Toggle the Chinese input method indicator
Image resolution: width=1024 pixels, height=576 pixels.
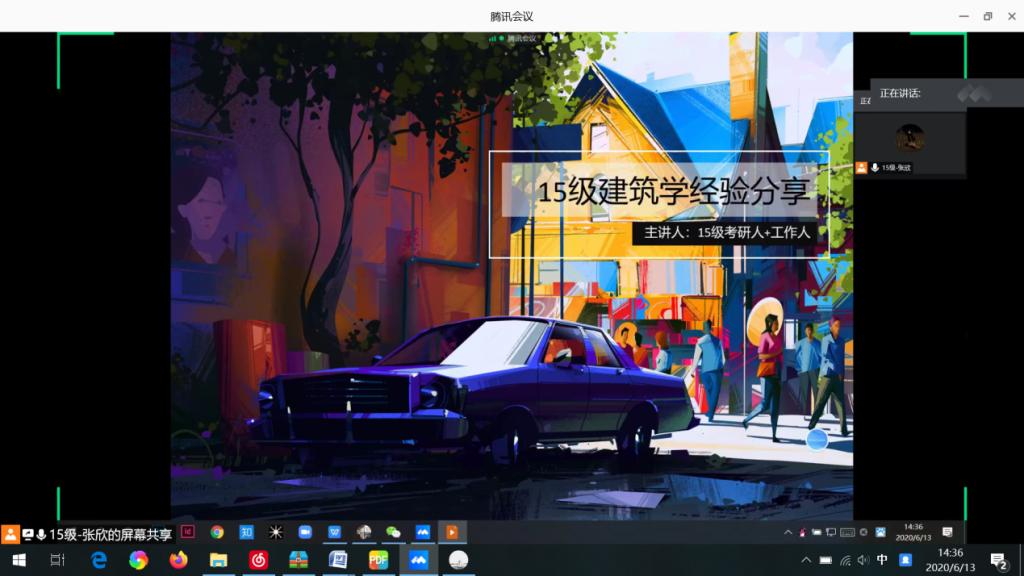tap(882, 560)
